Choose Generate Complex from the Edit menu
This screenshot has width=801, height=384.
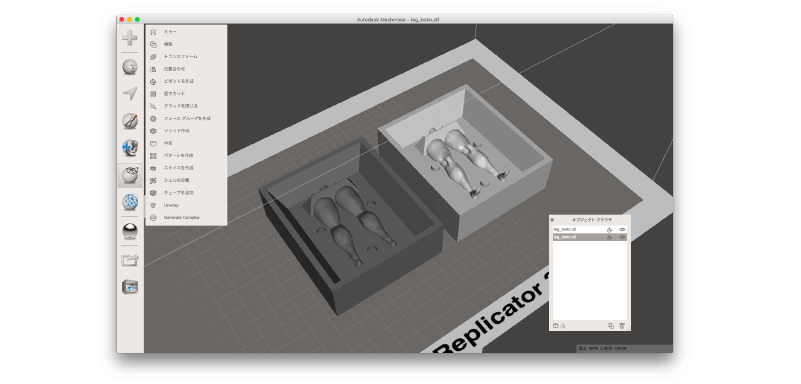coord(186,218)
